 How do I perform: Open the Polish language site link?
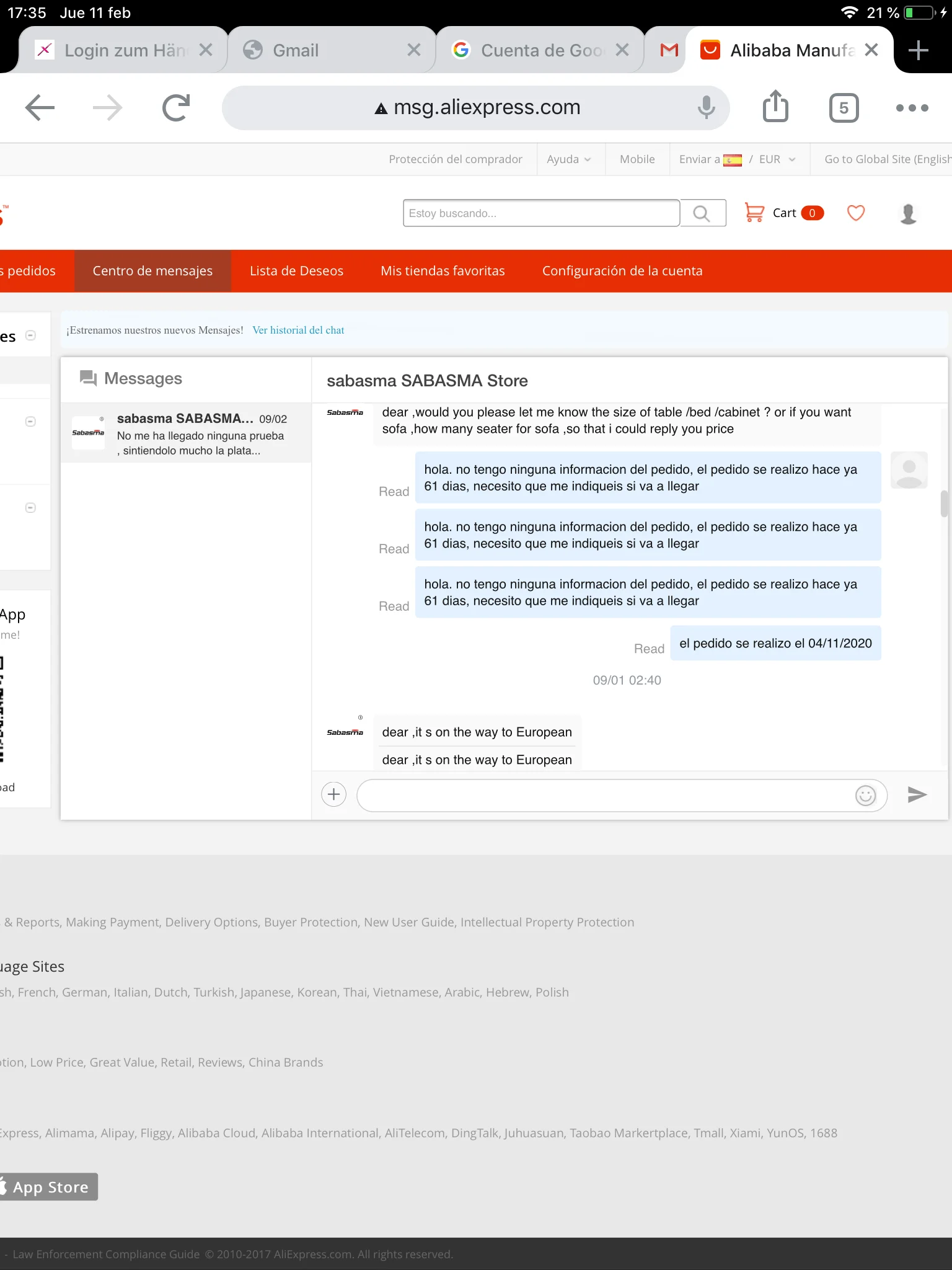click(x=552, y=992)
